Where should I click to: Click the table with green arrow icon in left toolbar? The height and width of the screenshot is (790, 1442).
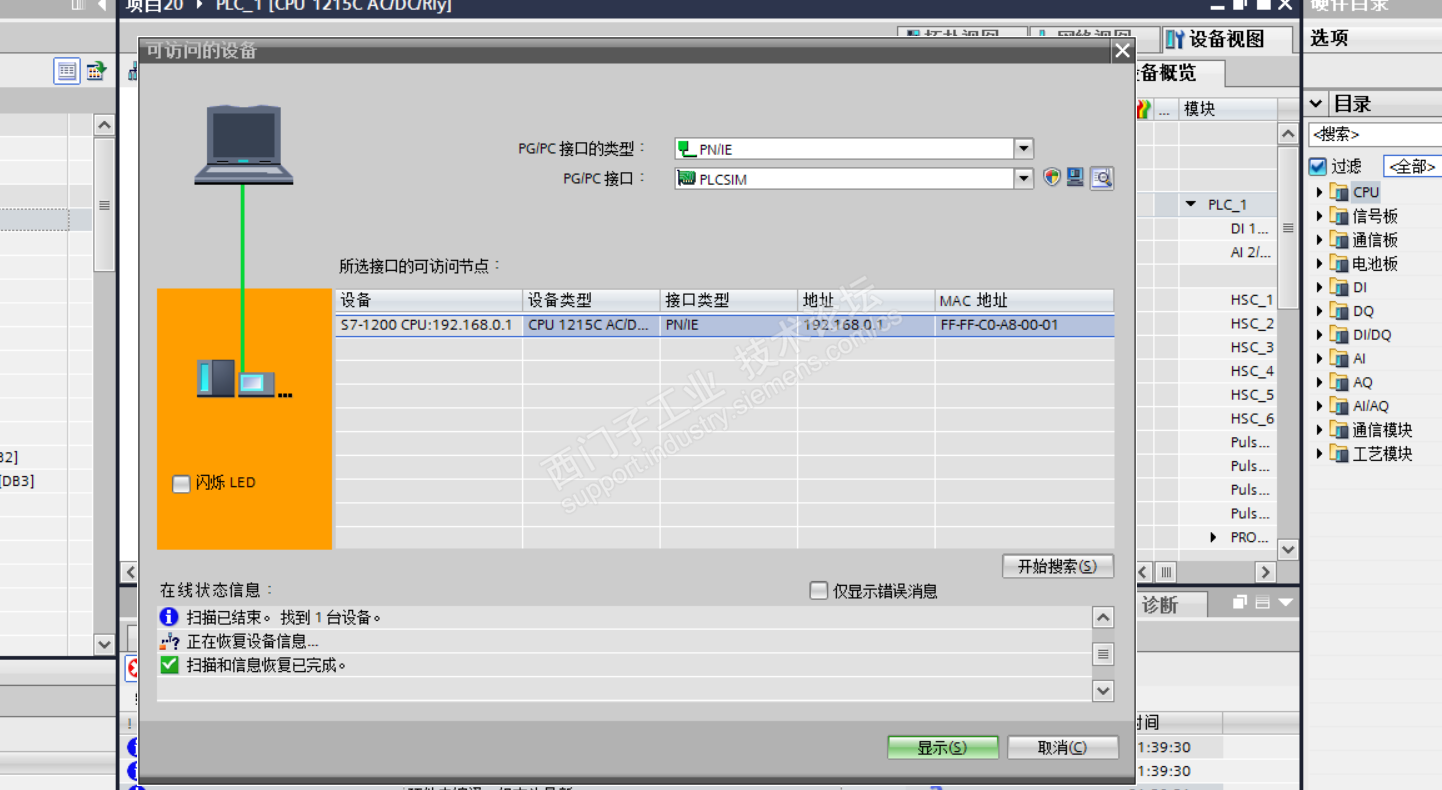point(96,71)
